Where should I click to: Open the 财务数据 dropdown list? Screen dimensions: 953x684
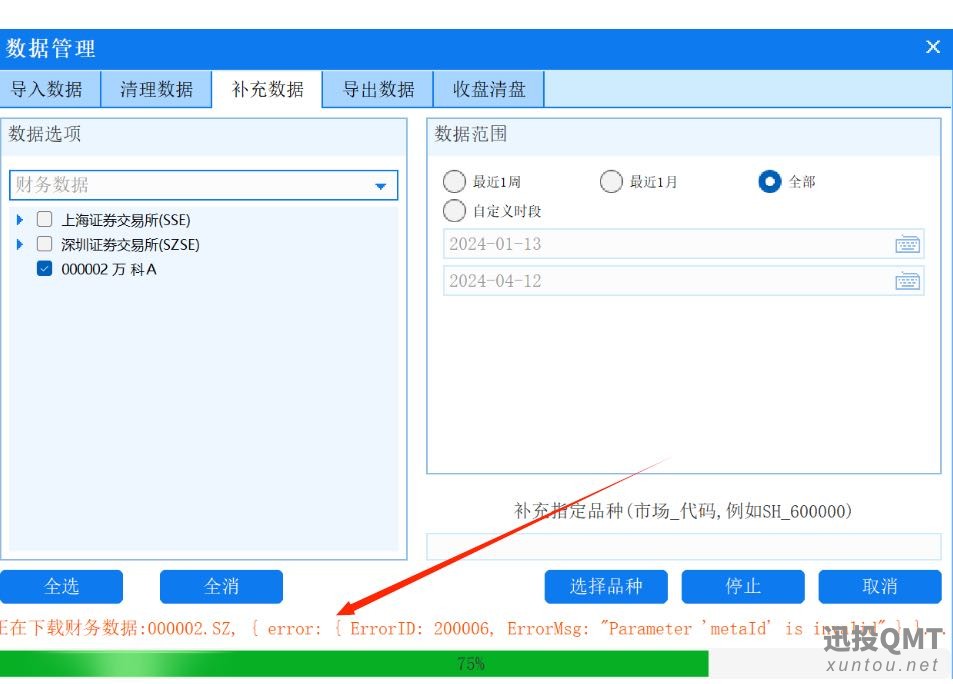(204, 185)
